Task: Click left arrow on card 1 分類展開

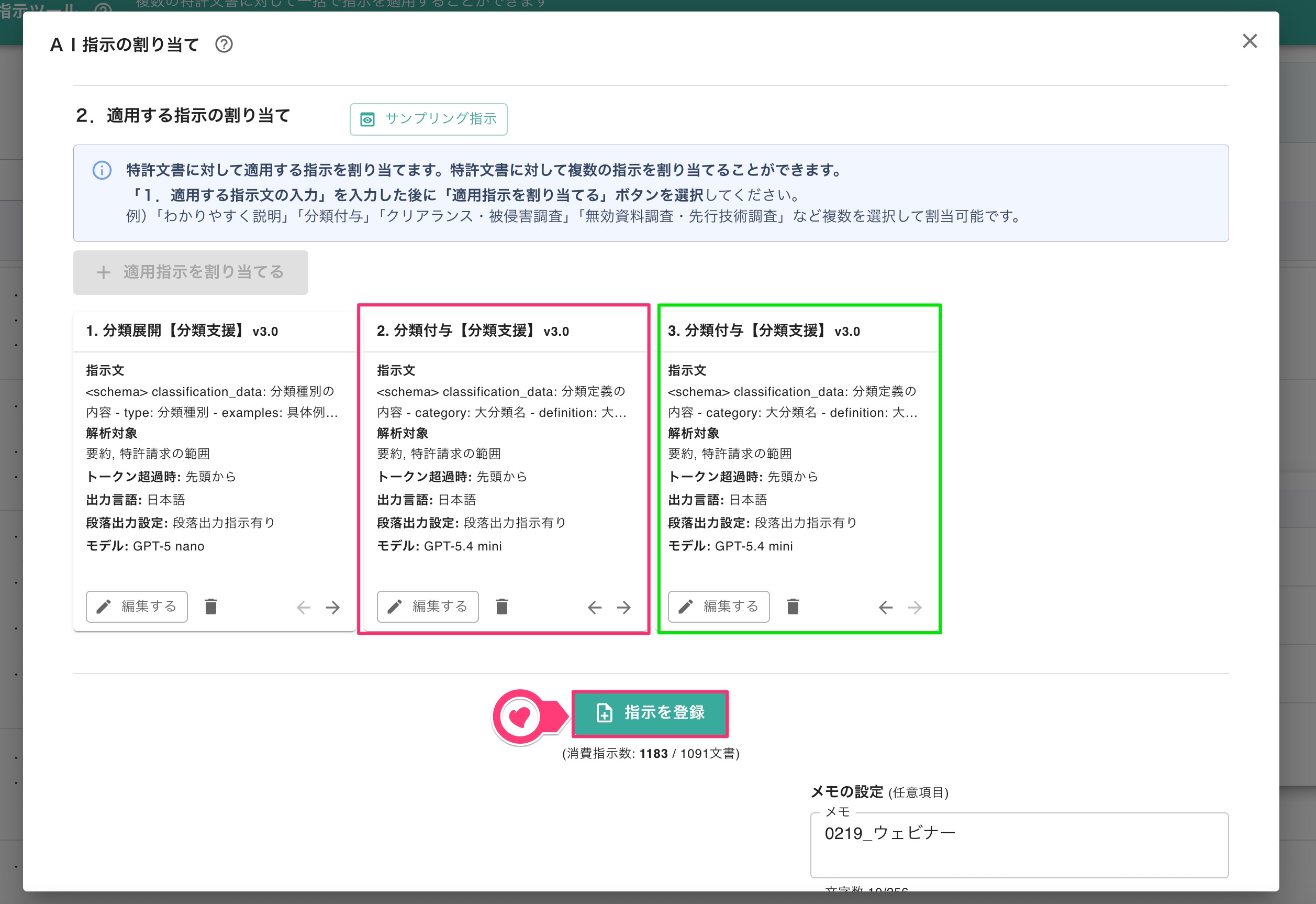Action: pos(304,608)
